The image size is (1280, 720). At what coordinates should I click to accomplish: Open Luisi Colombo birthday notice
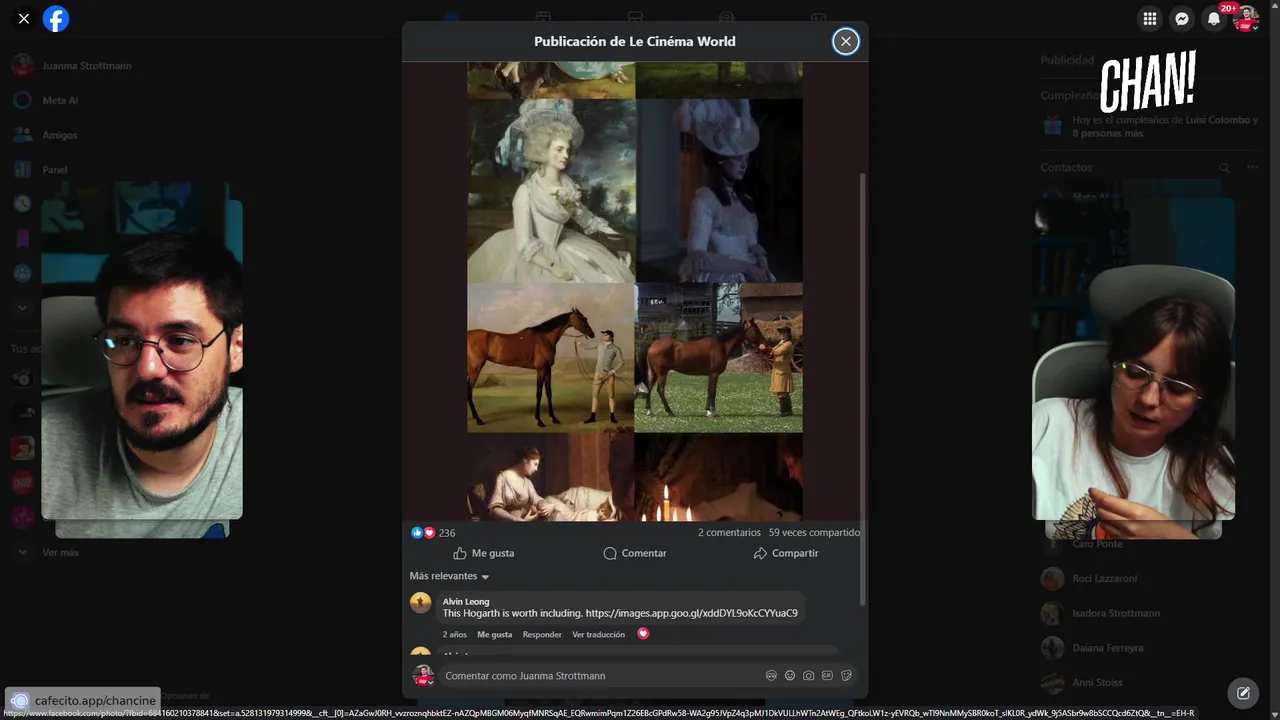coord(1165,126)
